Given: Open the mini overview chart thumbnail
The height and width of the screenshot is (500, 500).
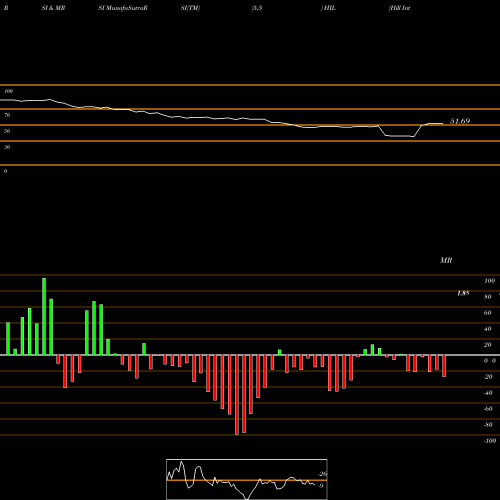Looking at the screenshot, I should [247, 479].
